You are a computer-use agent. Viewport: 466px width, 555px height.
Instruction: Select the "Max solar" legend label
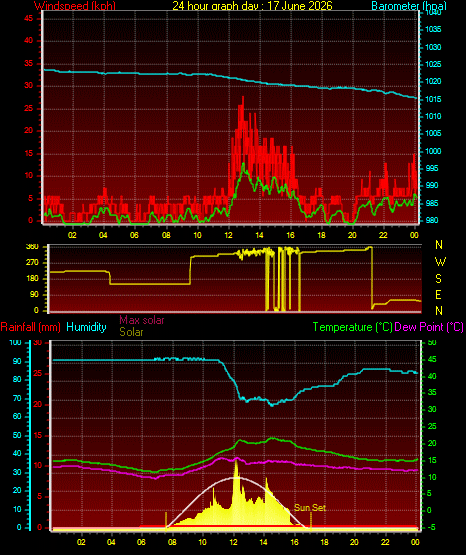pos(142,320)
